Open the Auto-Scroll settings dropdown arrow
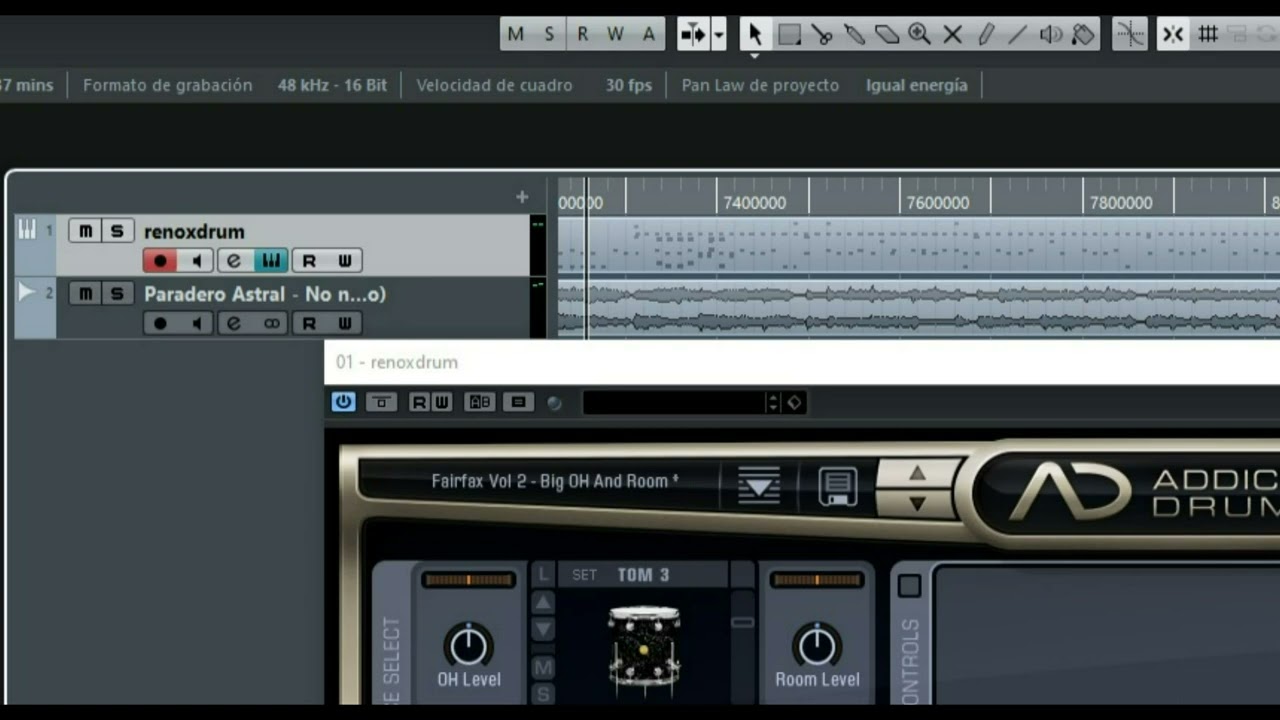Image resolution: width=1280 pixels, height=720 pixels. pyautogui.click(x=718, y=34)
